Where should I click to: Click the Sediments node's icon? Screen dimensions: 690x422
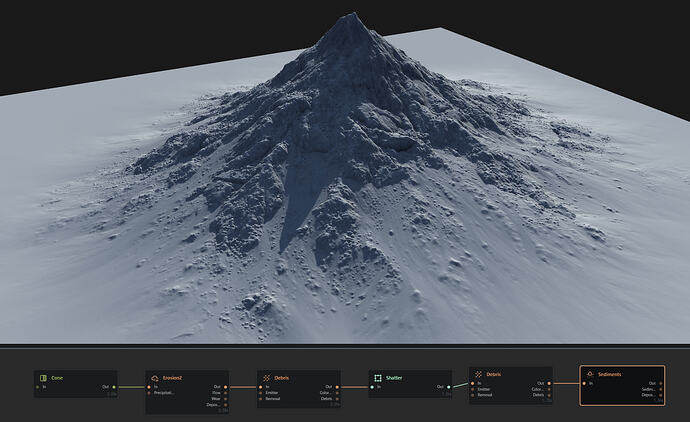coord(590,374)
